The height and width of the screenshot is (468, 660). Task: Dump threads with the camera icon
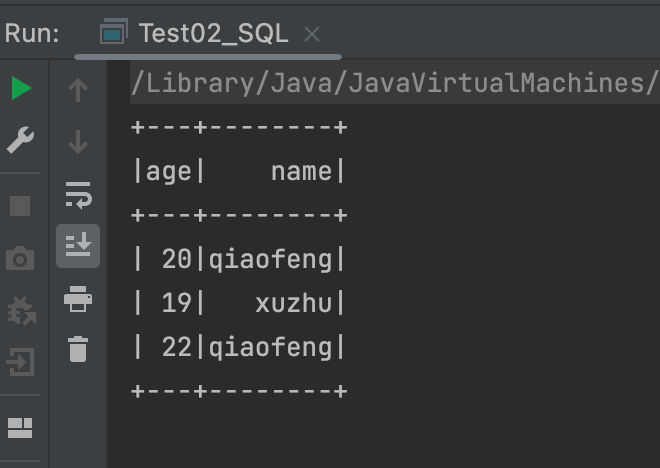click(21, 260)
